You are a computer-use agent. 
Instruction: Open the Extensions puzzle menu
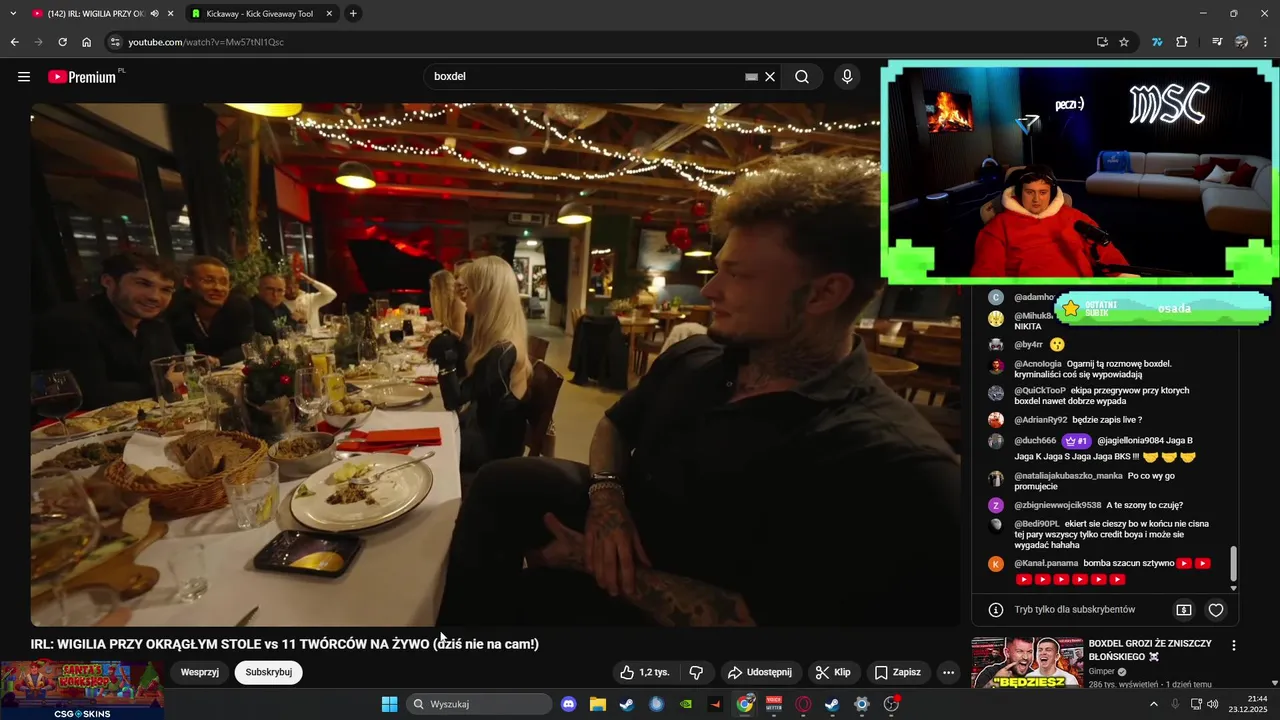pos(1182,42)
